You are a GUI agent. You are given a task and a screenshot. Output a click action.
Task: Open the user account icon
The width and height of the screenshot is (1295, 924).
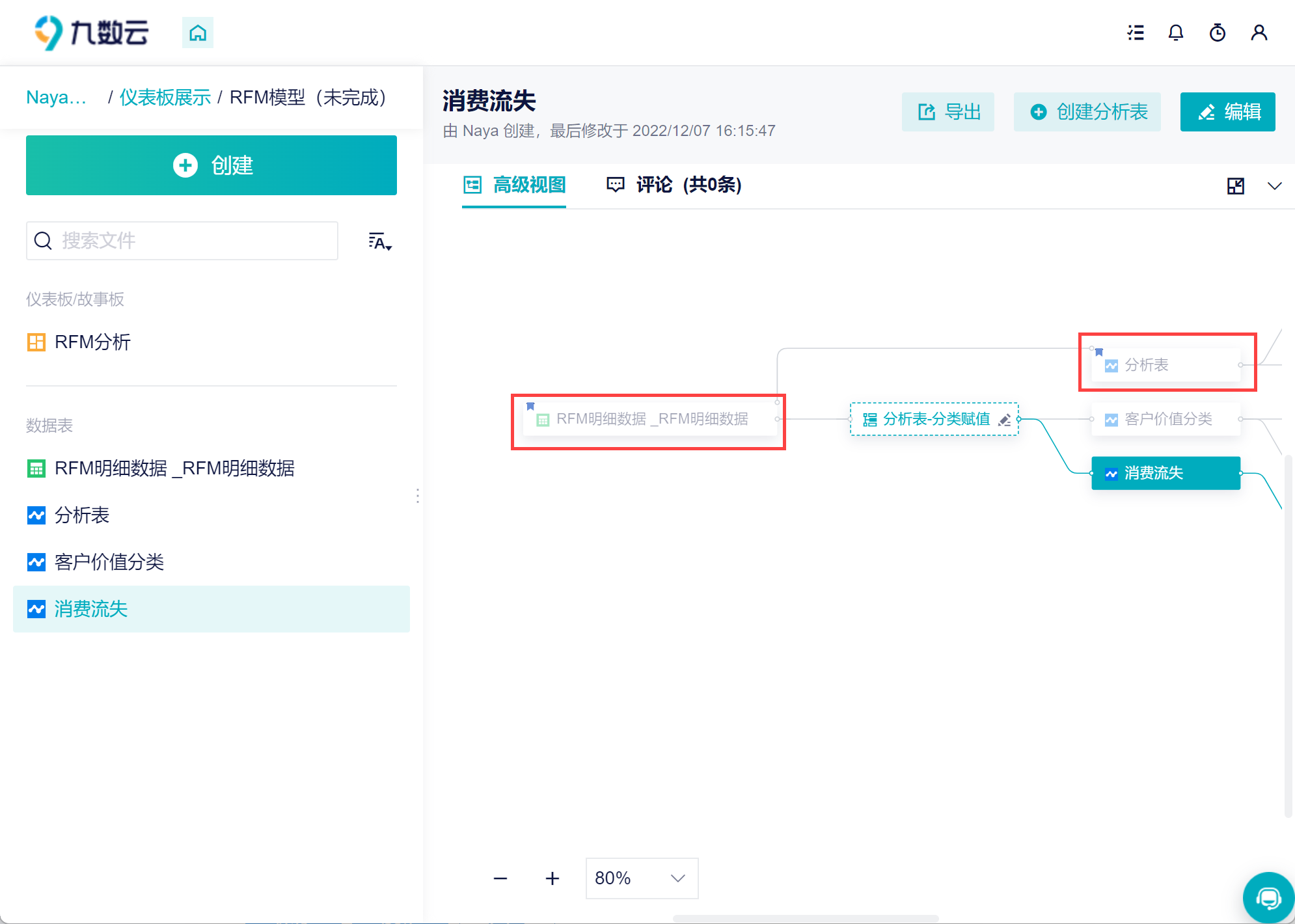click(x=1259, y=33)
